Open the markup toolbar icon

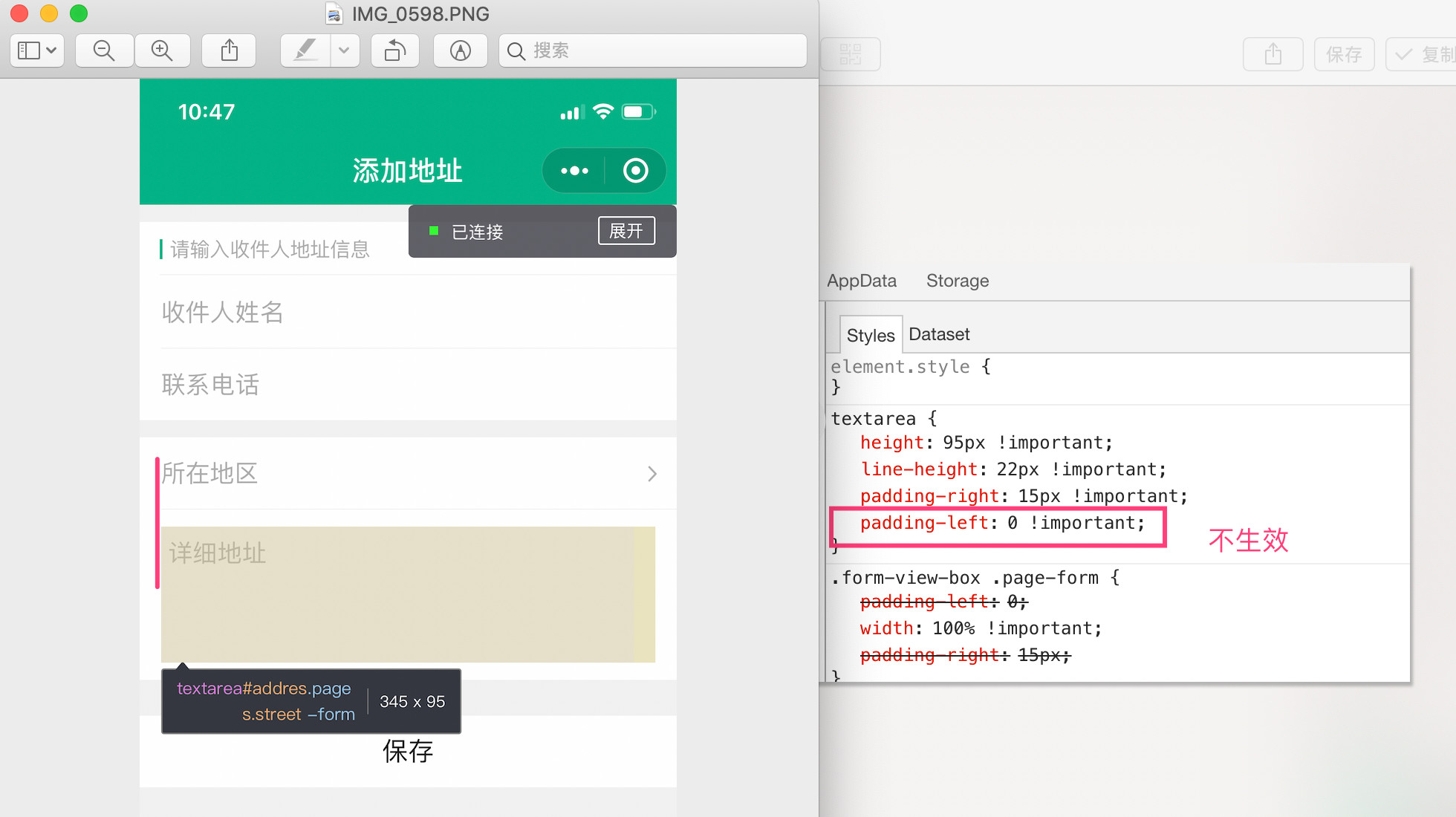click(x=460, y=51)
